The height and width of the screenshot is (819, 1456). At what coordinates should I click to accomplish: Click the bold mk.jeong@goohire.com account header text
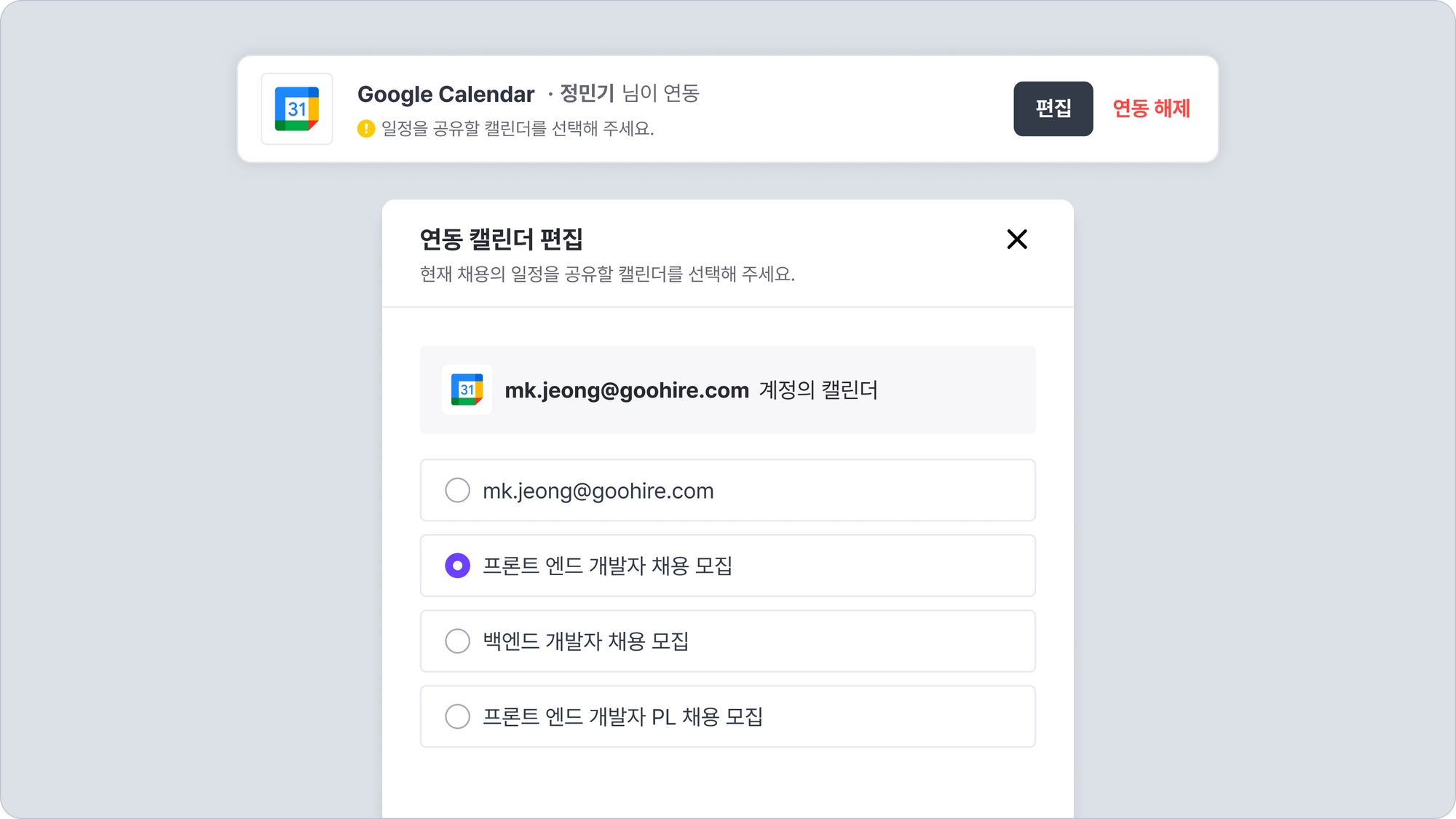626,390
